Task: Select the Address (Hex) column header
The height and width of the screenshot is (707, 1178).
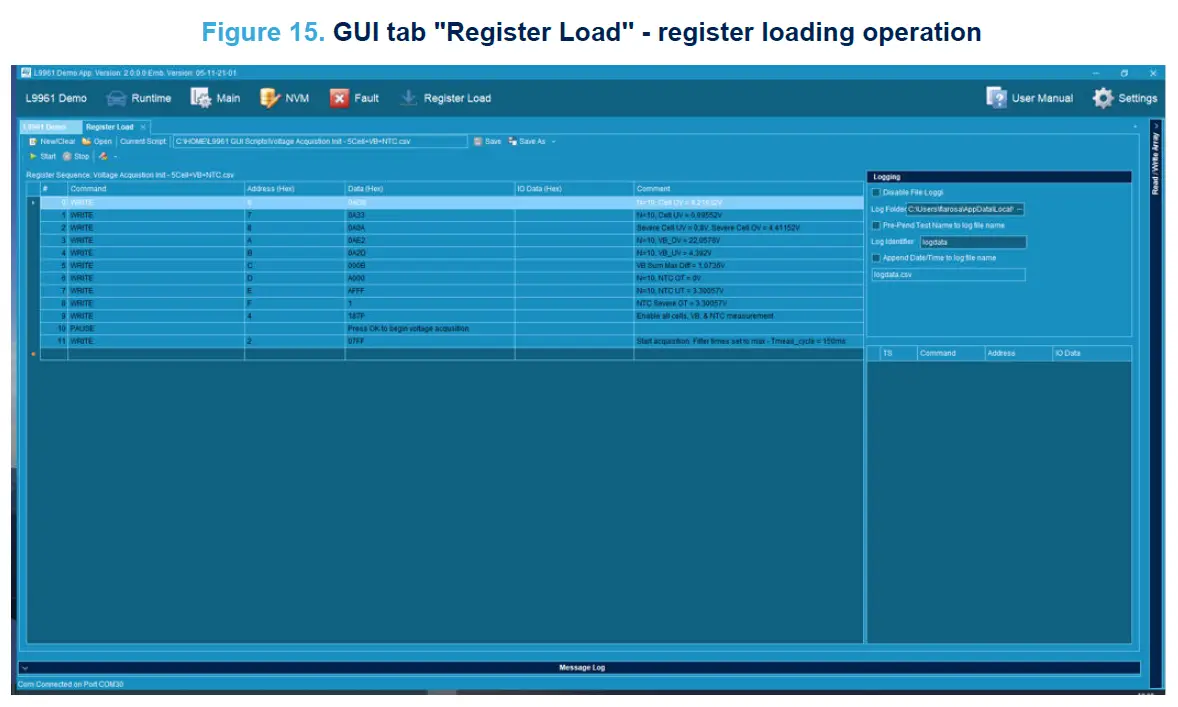Action: pyautogui.click(x=294, y=189)
